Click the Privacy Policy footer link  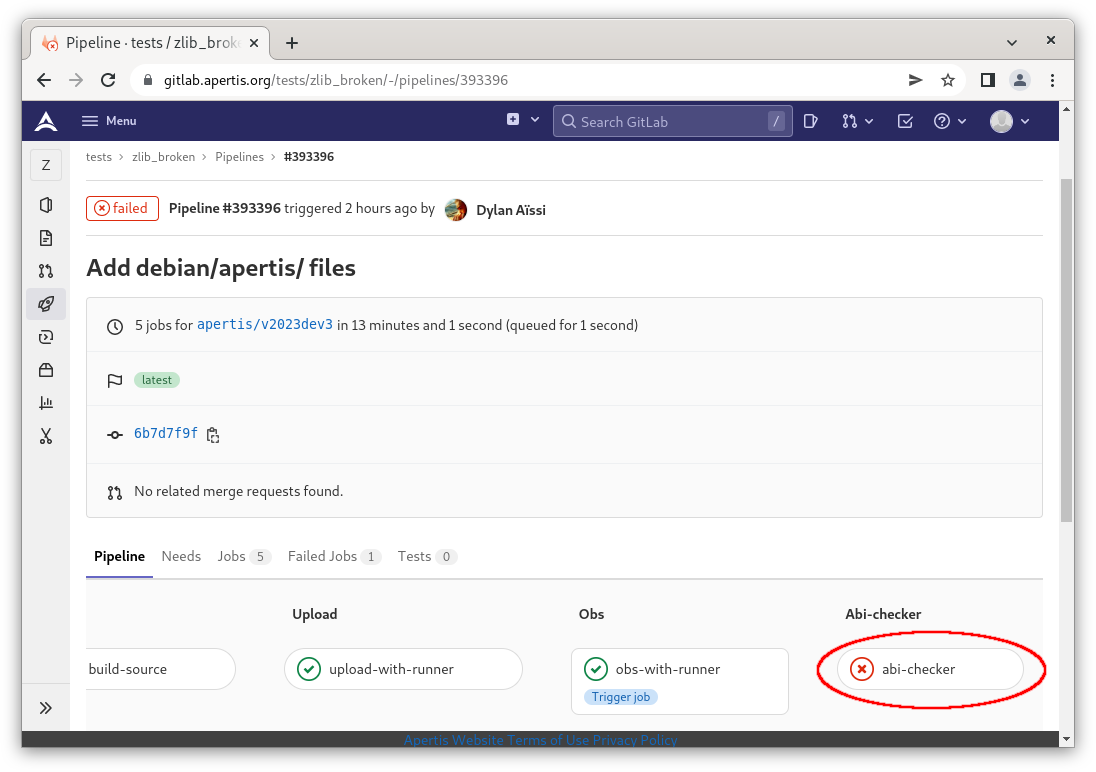coord(635,740)
